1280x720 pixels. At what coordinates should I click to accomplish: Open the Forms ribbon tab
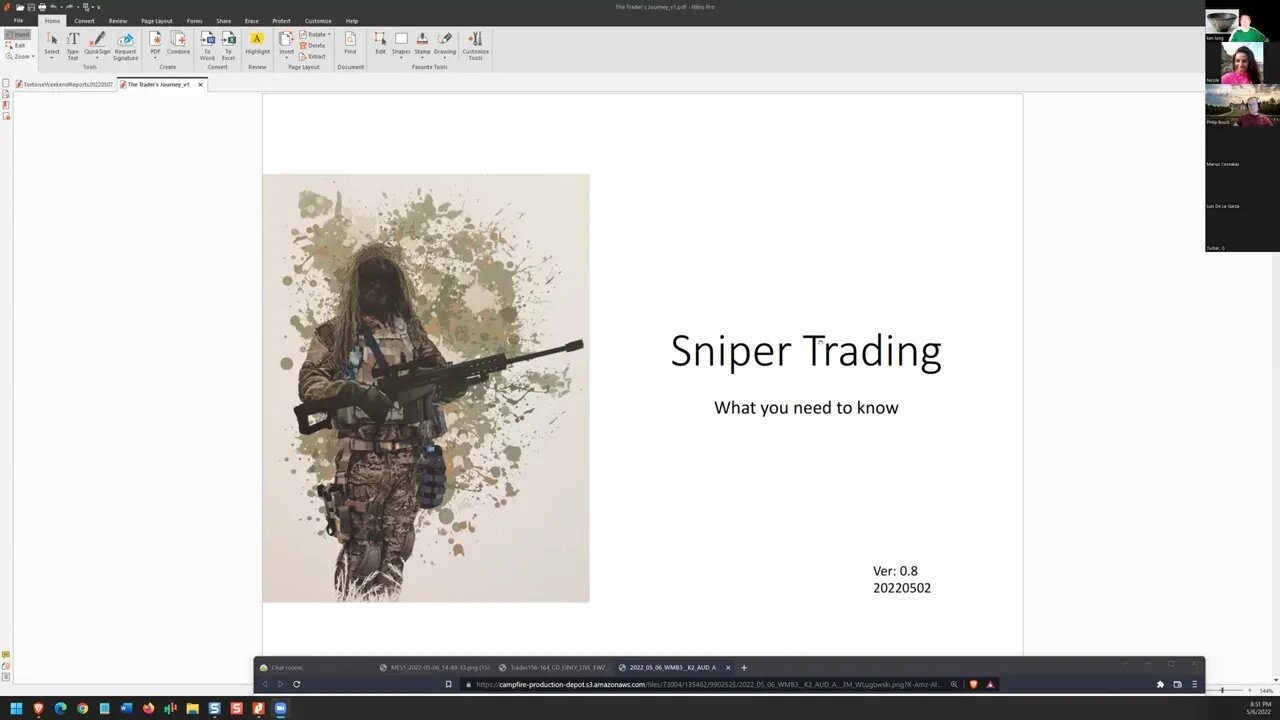pos(194,20)
